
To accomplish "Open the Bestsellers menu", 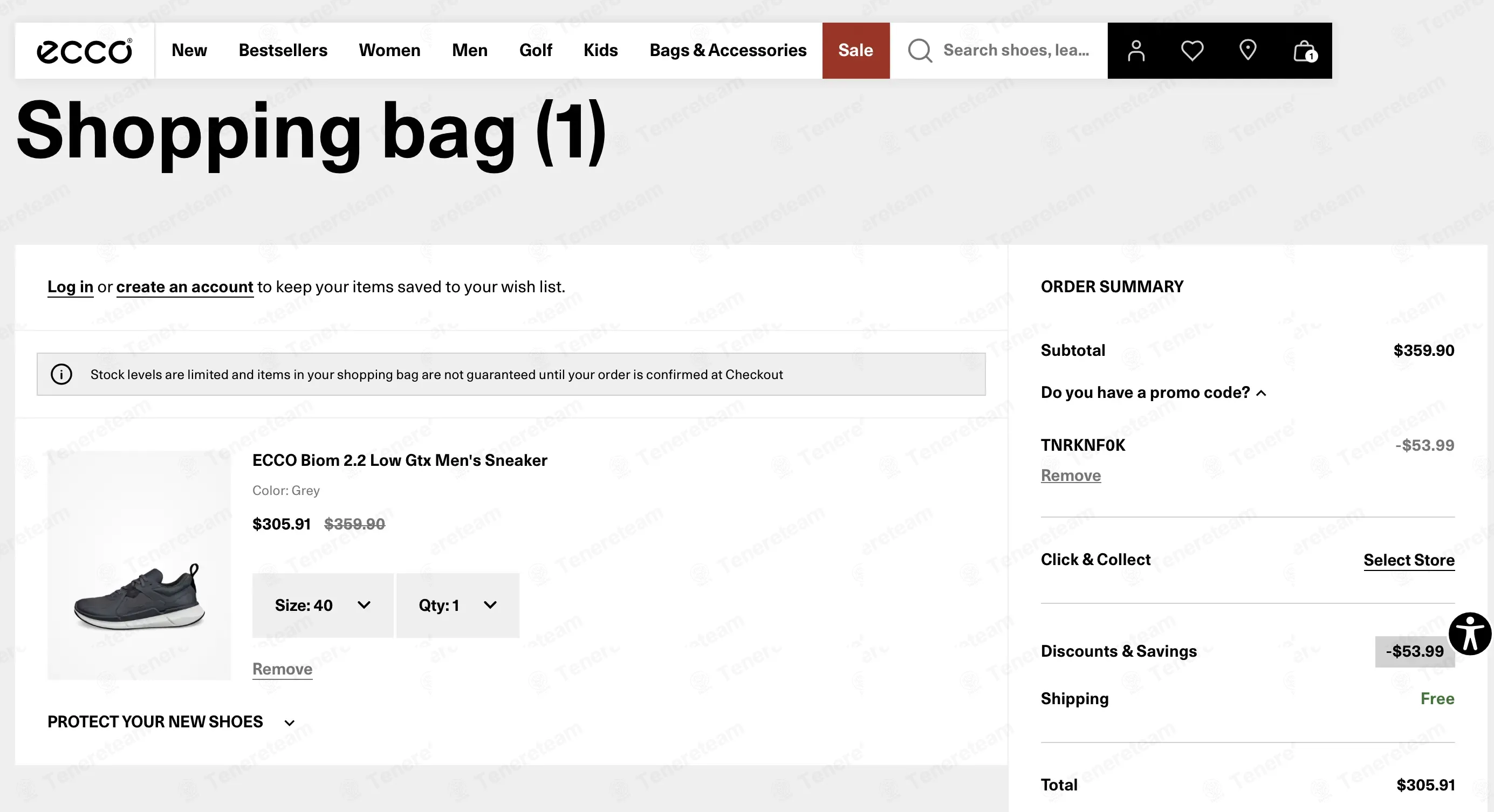I will [x=283, y=51].
